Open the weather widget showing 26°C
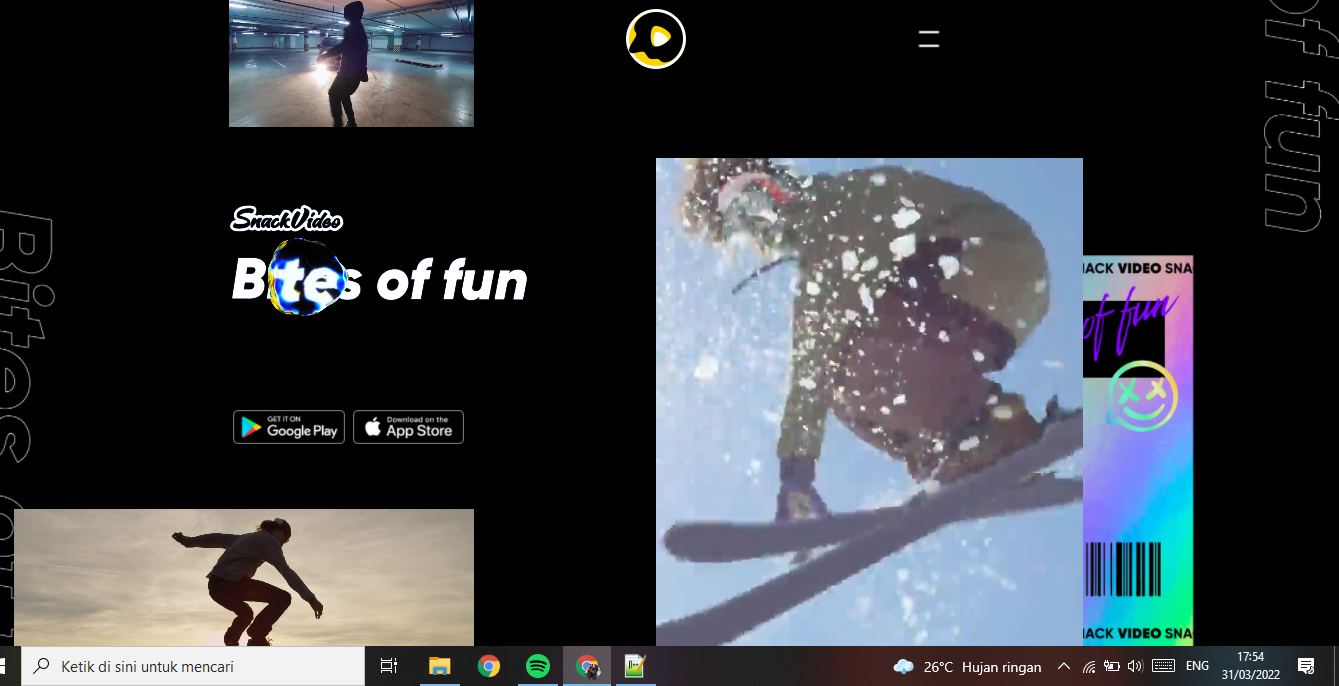 (x=967, y=666)
